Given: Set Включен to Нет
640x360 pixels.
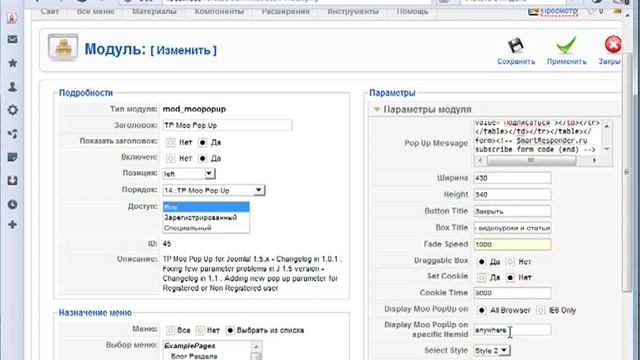Looking at the screenshot, I should [171, 158].
